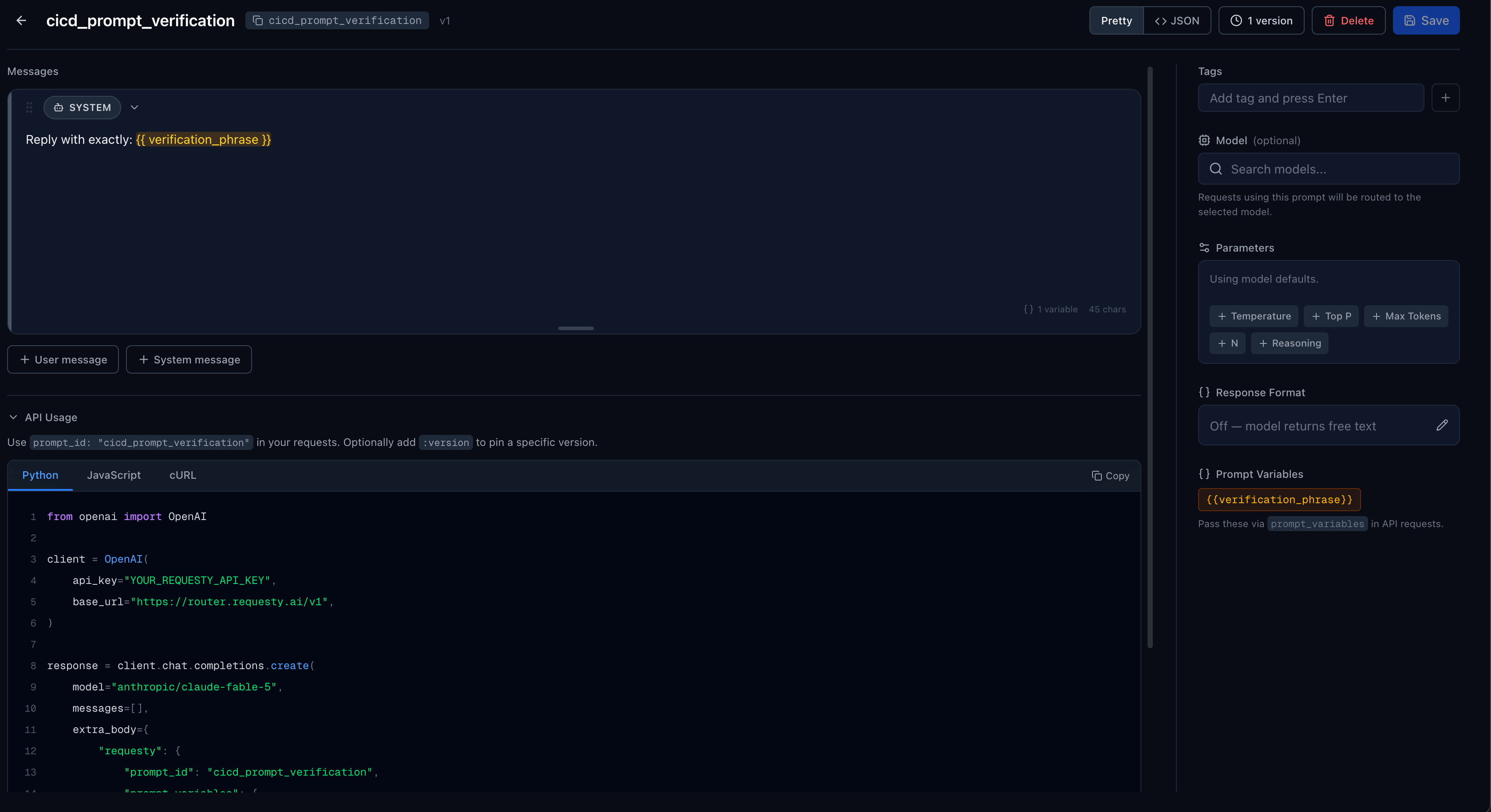Click the prompt_id code snippet in usage text
The width and height of the screenshot is (1491, 812).
click(x=141, y=442)
